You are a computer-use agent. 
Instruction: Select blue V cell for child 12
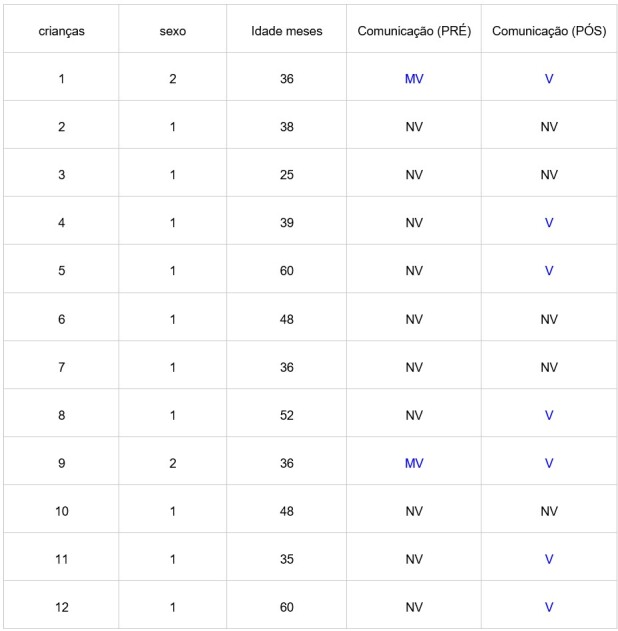pos(549,607)
